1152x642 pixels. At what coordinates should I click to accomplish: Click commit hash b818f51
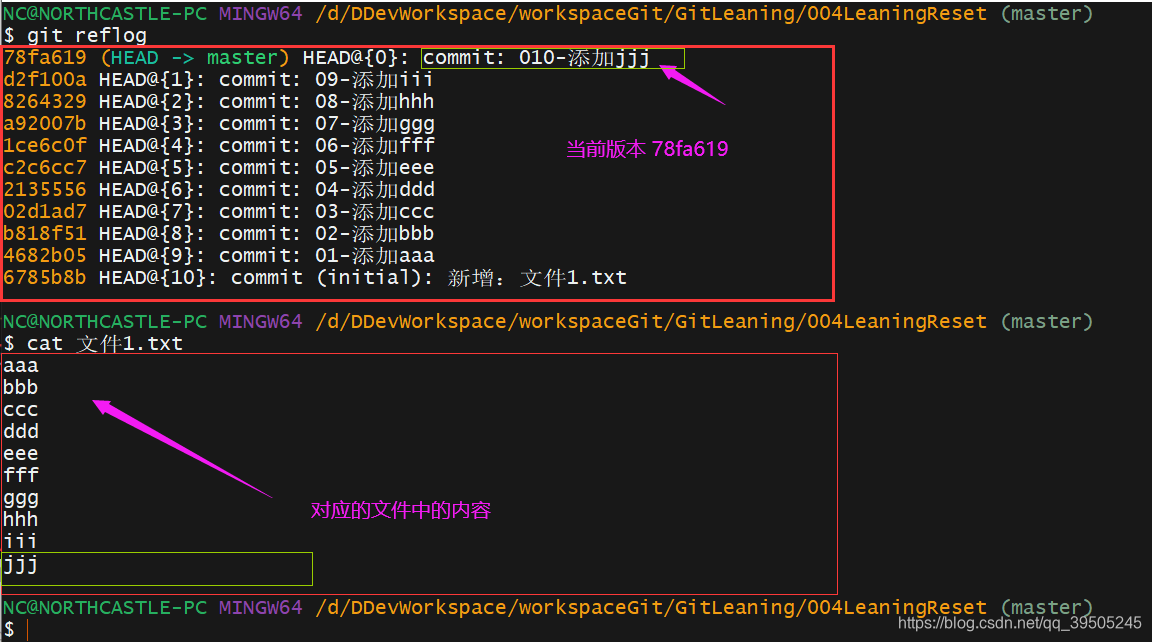tap(45, 234)
